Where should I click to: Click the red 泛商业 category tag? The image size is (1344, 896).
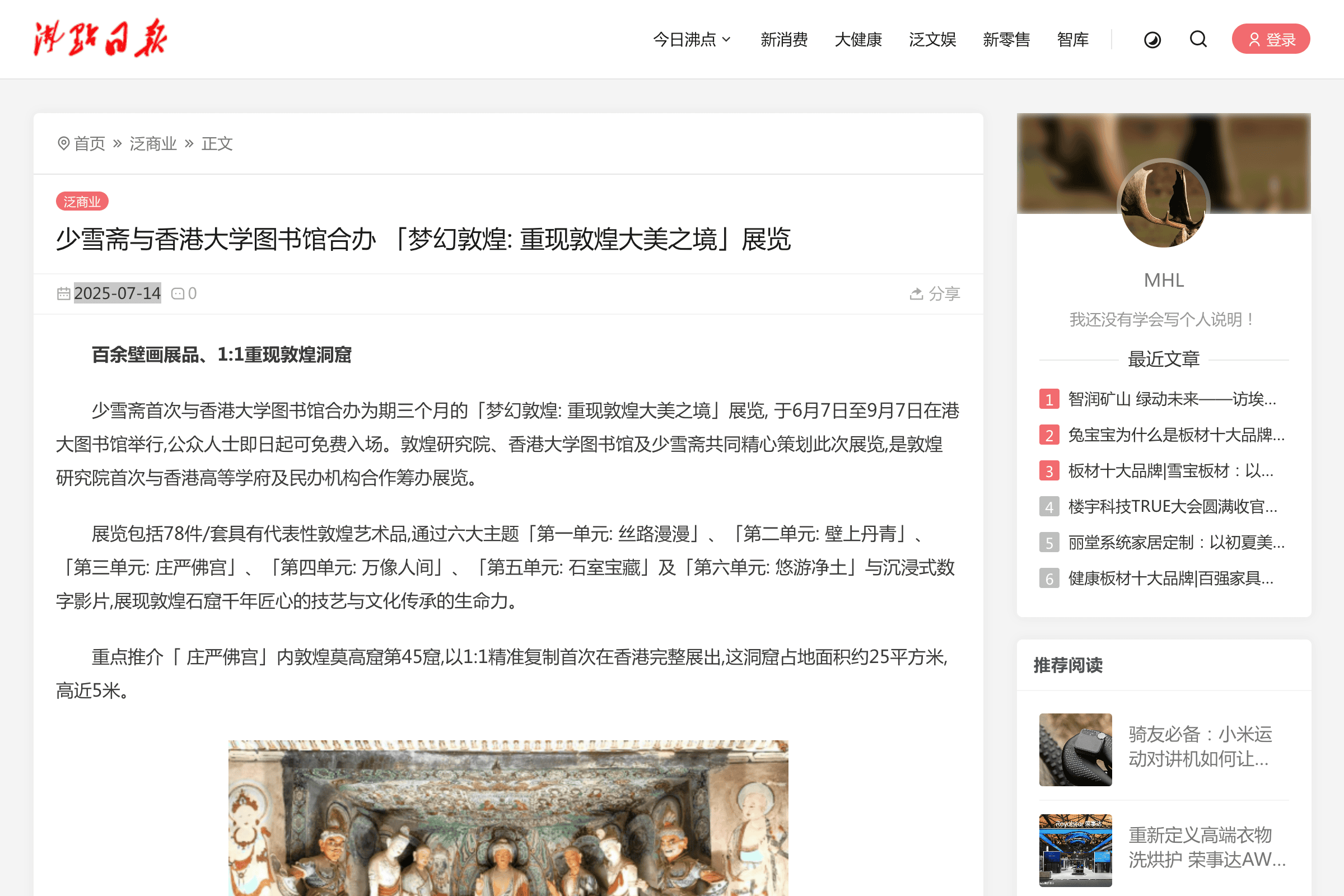tap(82, 201)
